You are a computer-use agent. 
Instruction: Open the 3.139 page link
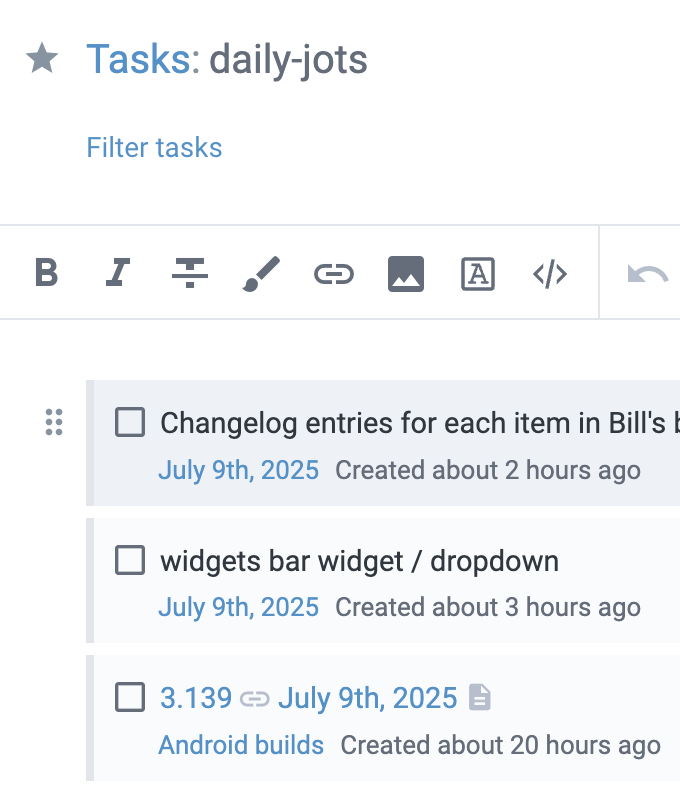pos(196,697)
